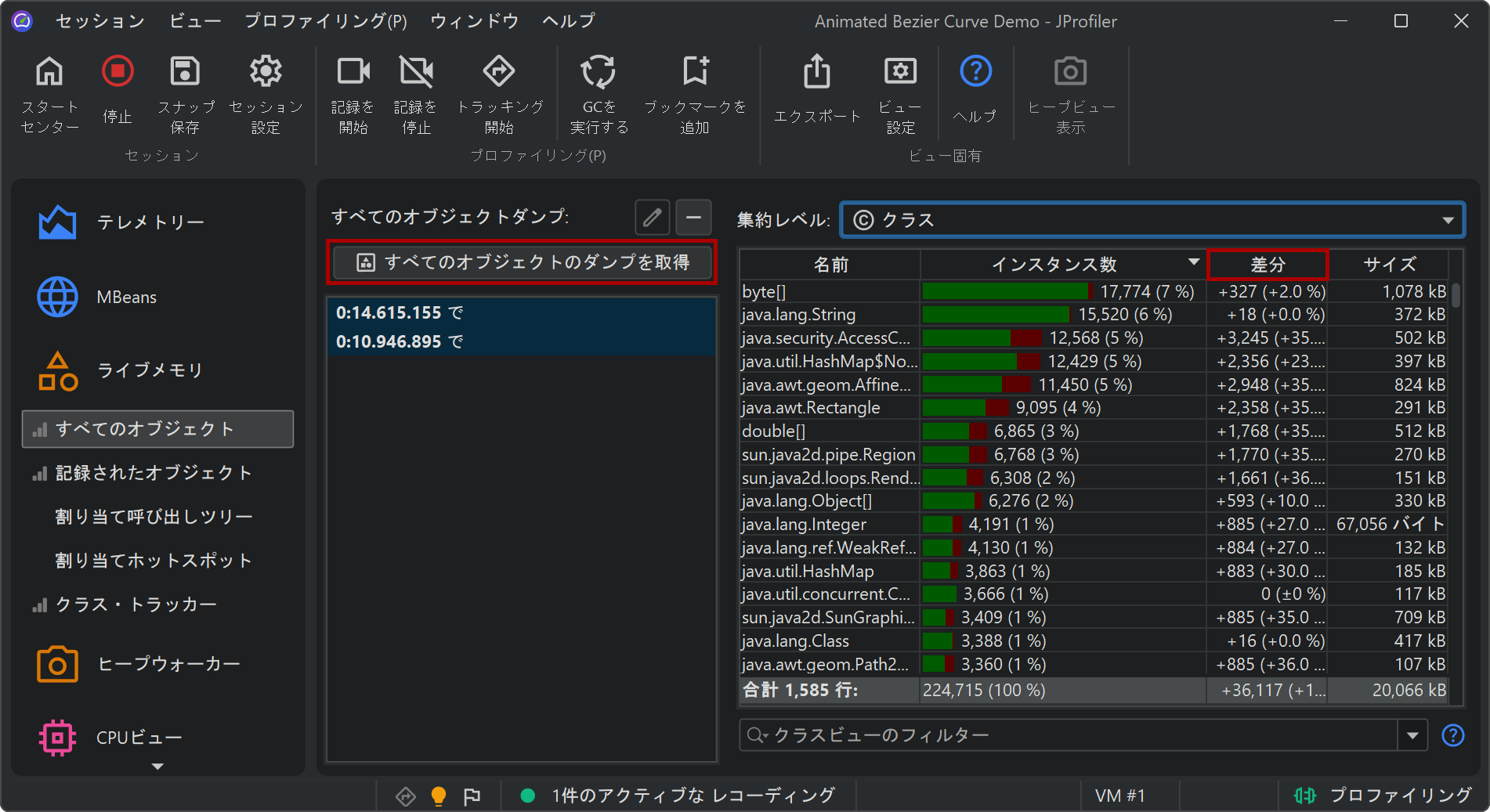Add a bookmark using the toolbar icon

695,72
